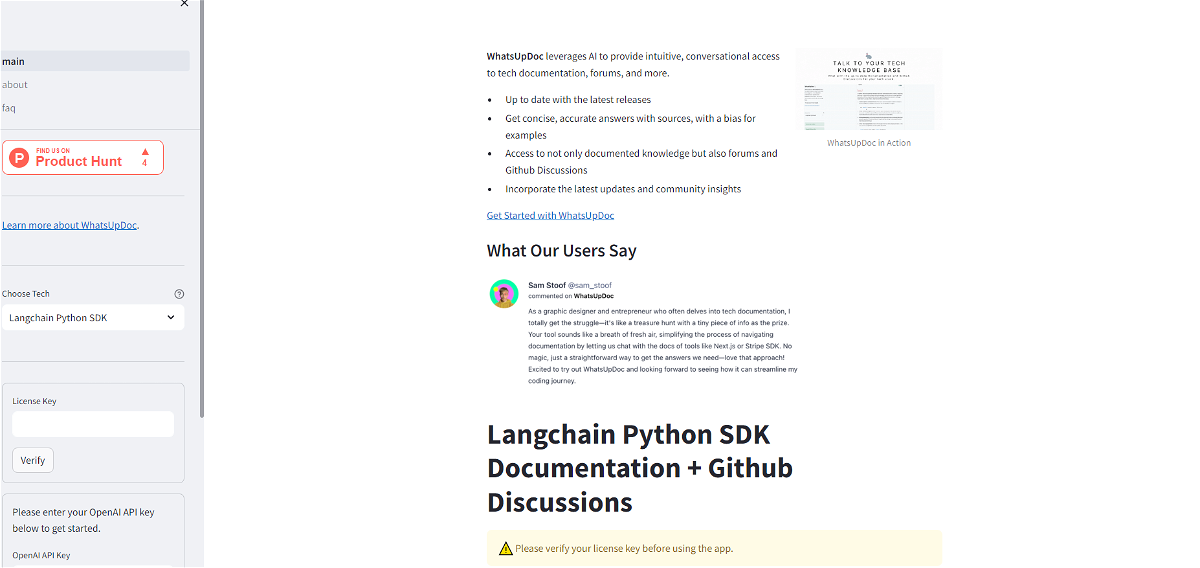Click the 'WhatsUpDoc in Action' caption
Image resolution: width=1200 pixels, height=568 pixels.
point(869,143)
